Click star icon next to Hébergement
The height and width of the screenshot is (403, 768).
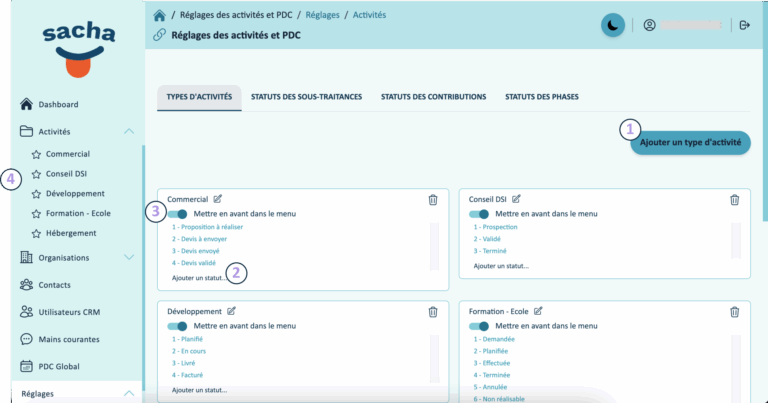36,234
